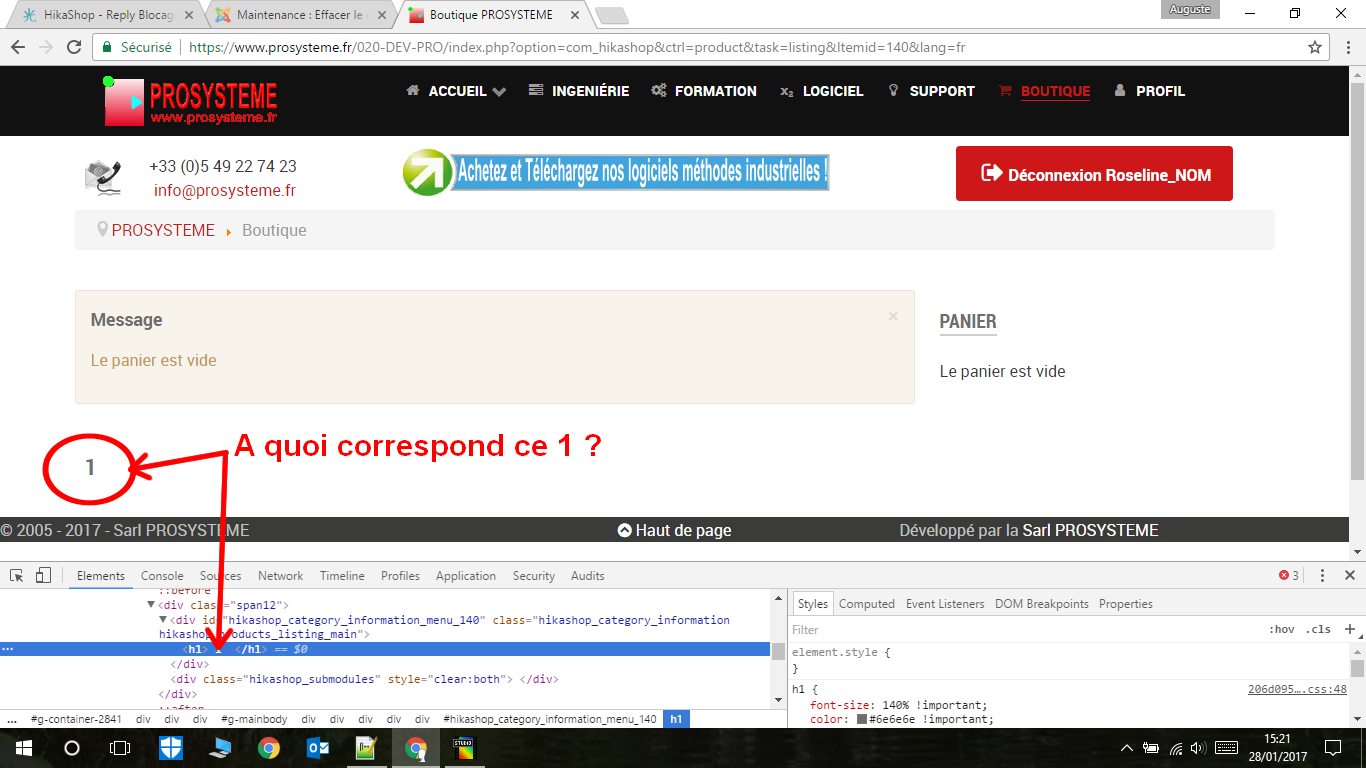Click the breadcrumb overflow ellipsis
This screenshot has height=768, width=1366.
click(11, 719)
